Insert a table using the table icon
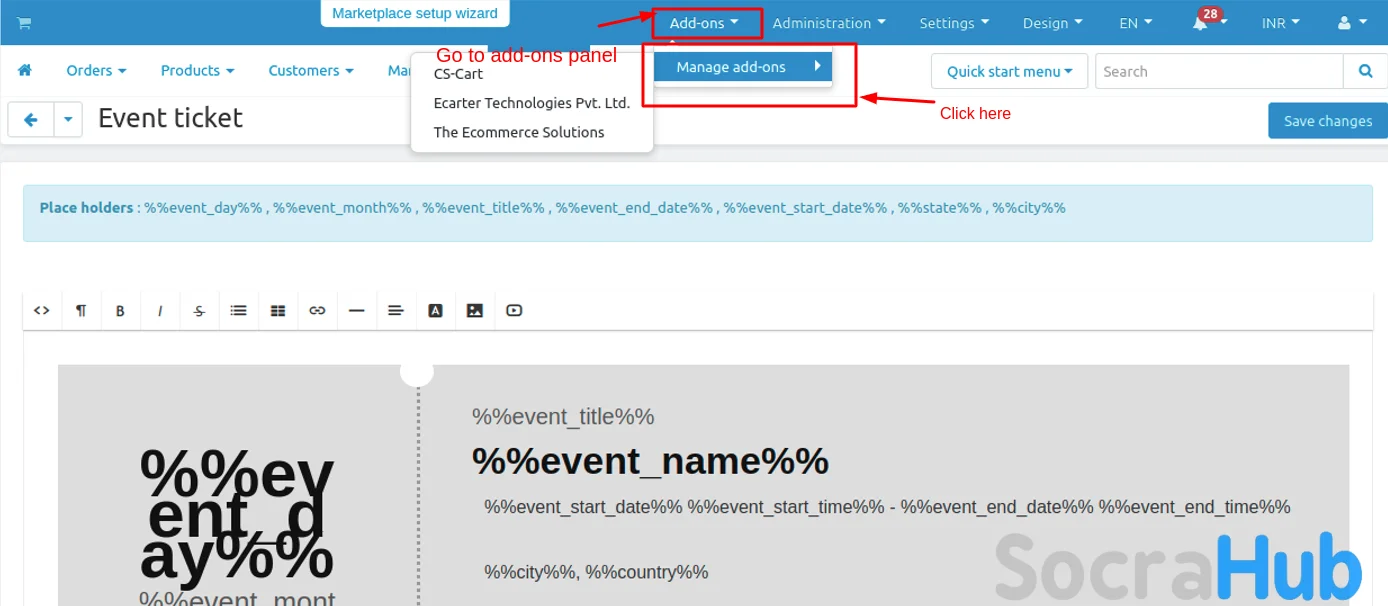The height and width of the screenshot is (606, 1388). 278,311
